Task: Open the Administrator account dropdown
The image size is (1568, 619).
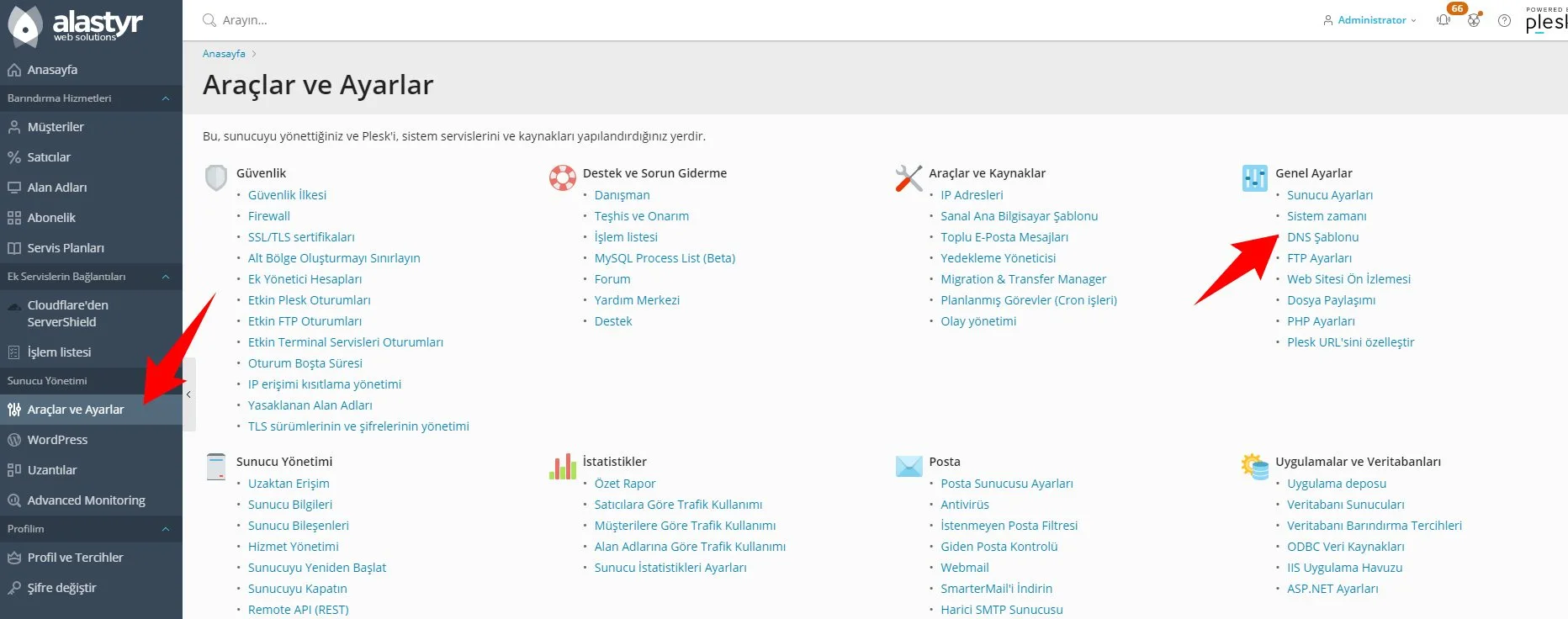Action: 1370,20
